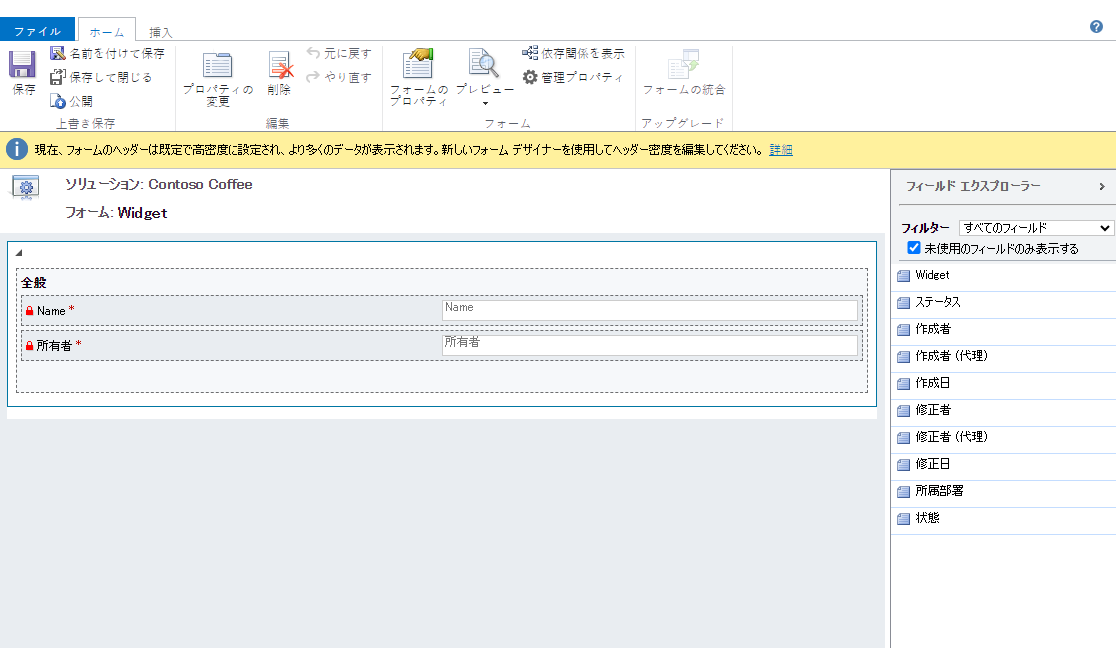Select the ステータス field in explorer
1116x648 pixels.
click(x=937, y=302)
